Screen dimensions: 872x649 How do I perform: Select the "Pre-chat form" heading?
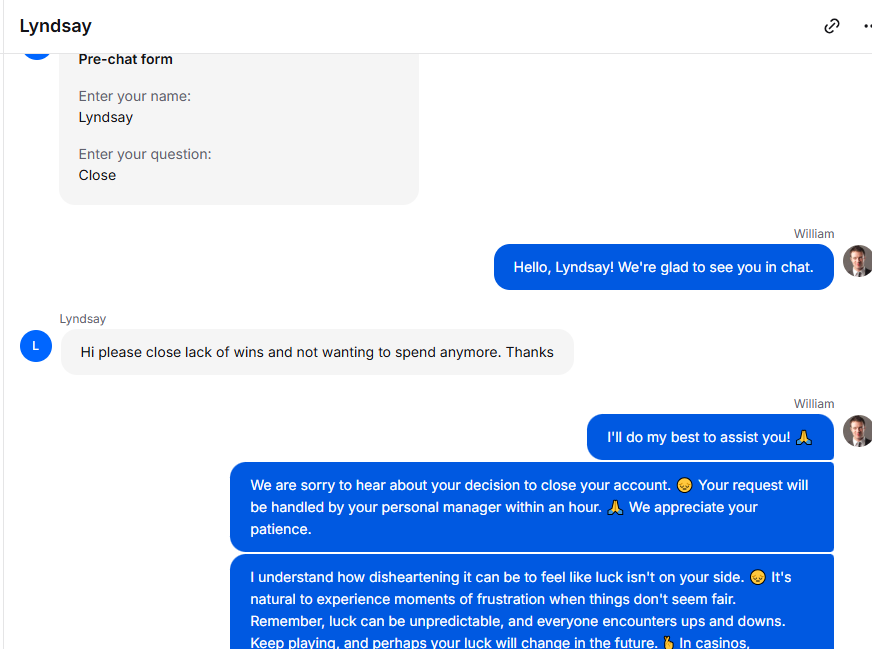pyautogui.click(x=126, y=60)
